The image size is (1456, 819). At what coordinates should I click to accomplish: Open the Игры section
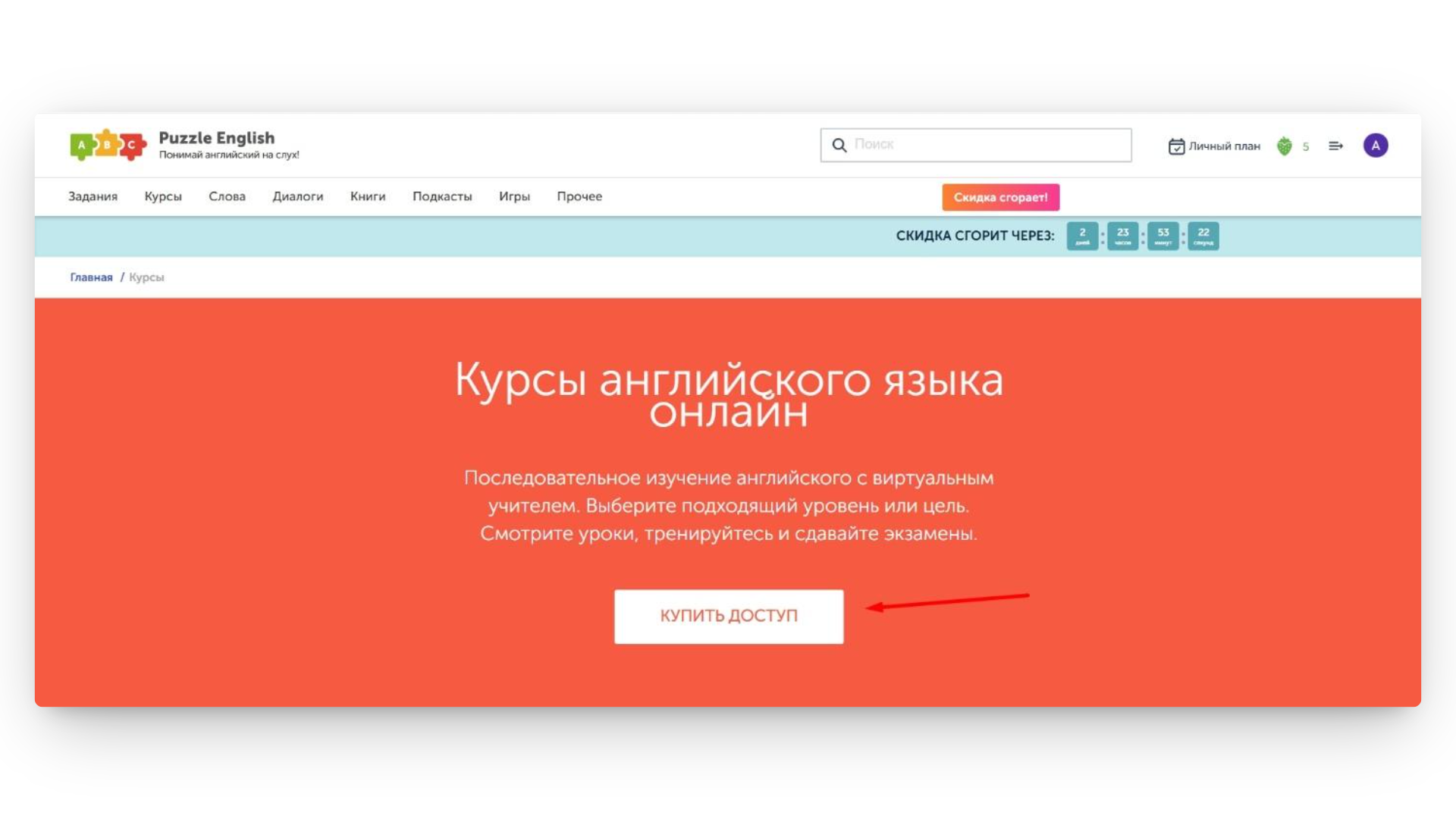pyautogui.click(x=514, y=196)
